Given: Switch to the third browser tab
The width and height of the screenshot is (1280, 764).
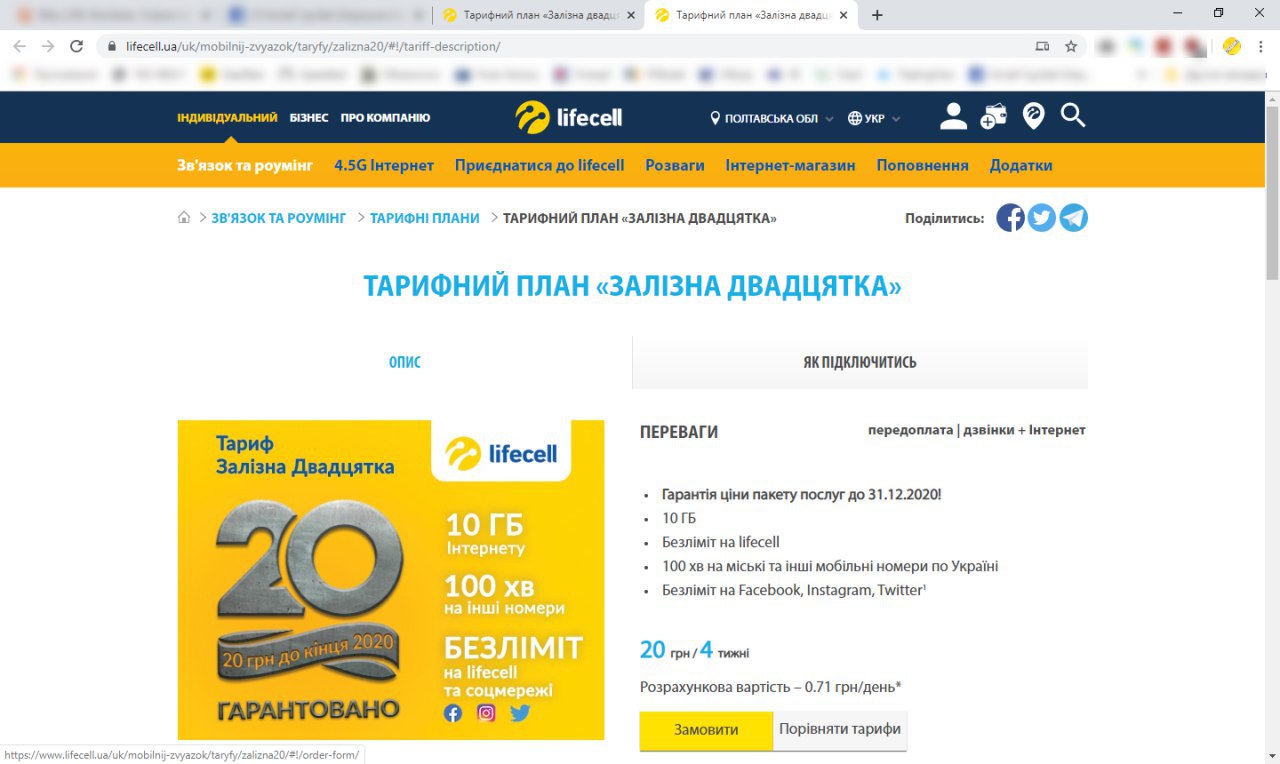Looking at the screenshot, I should tap(541, 15).
